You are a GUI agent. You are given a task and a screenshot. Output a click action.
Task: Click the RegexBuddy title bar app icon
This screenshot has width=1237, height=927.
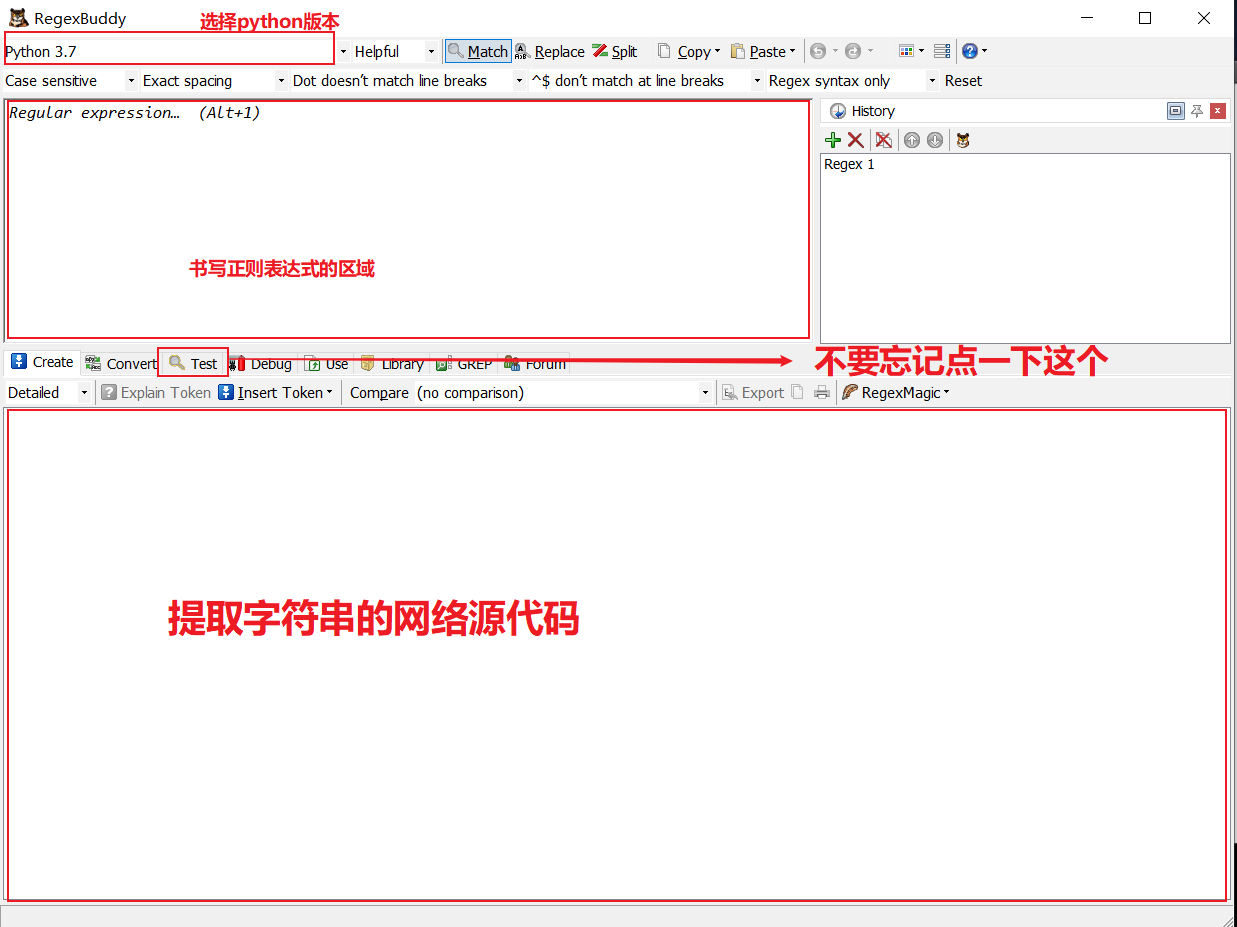18,18
